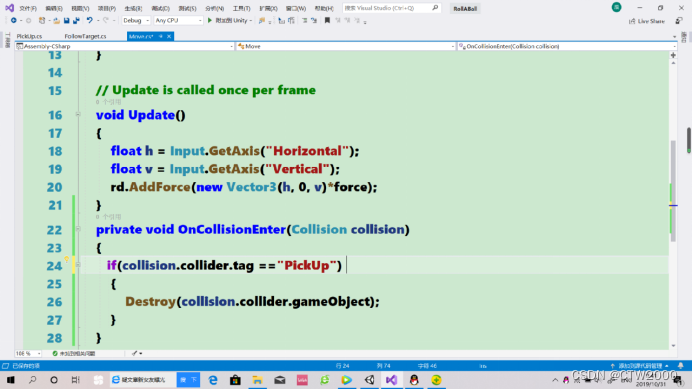Click the open file folder icon

click(x=56, y=20)
